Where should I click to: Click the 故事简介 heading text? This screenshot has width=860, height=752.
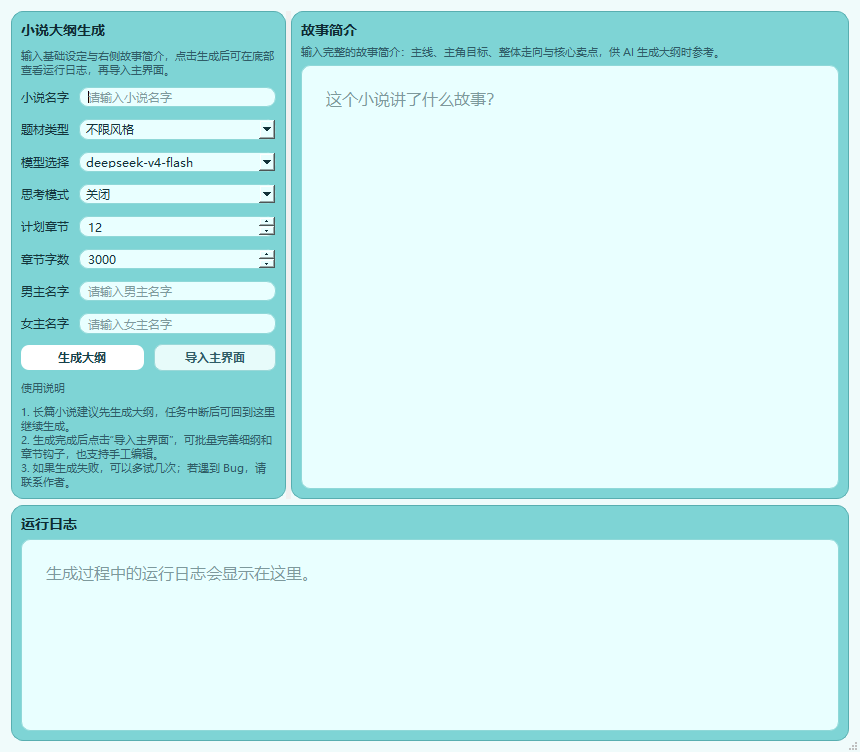[x=329, y=30]
